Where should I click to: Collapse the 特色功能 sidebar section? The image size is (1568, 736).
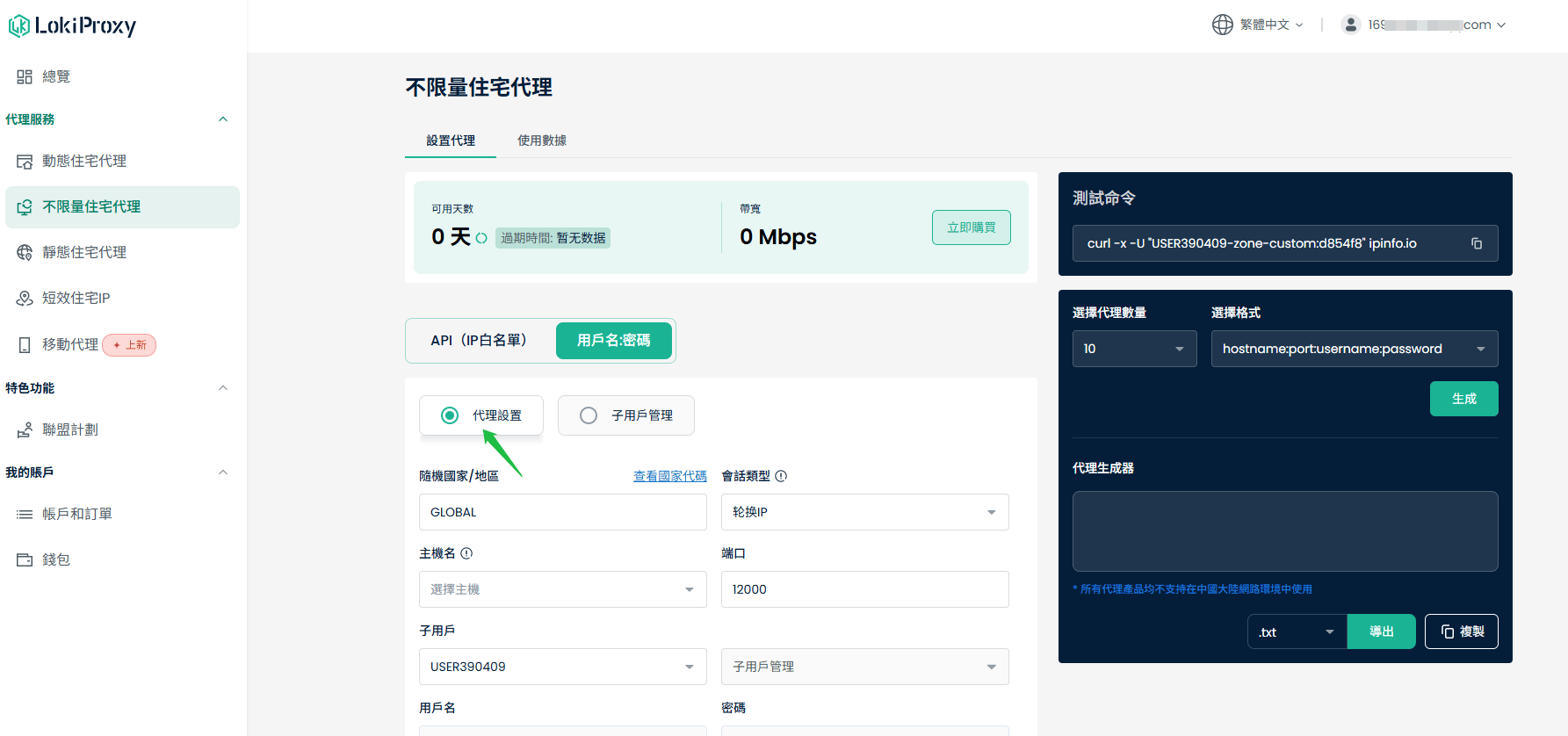coord(223,388)
